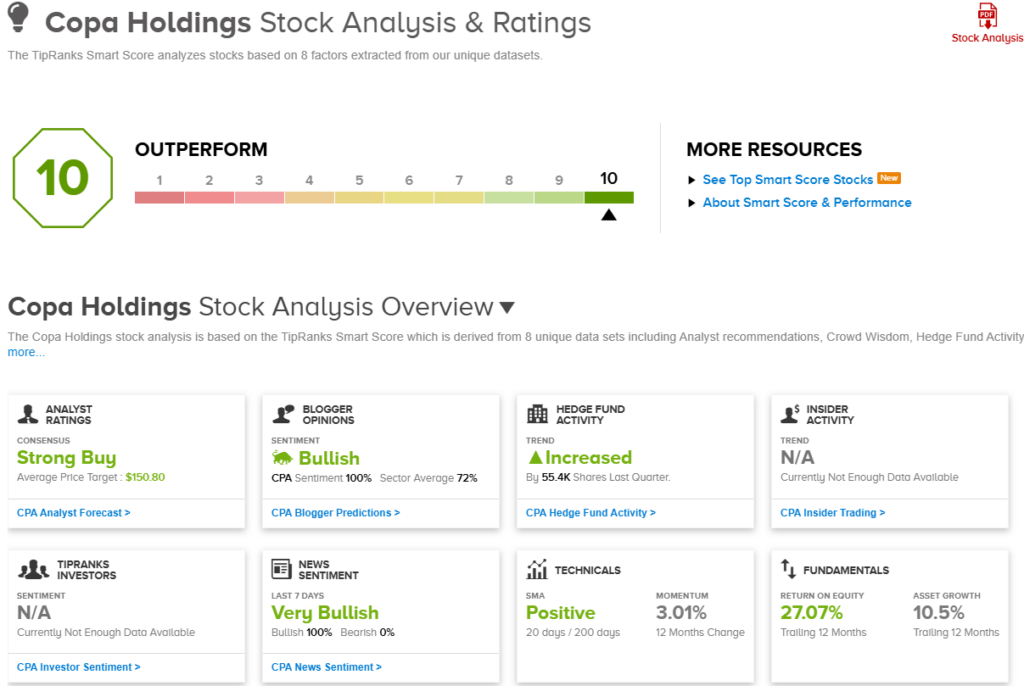Image resolution: width=1024 pixels, height=686 pixels.
Task: Click the Fundamentals up-down arrows icon
Action: 788,569
